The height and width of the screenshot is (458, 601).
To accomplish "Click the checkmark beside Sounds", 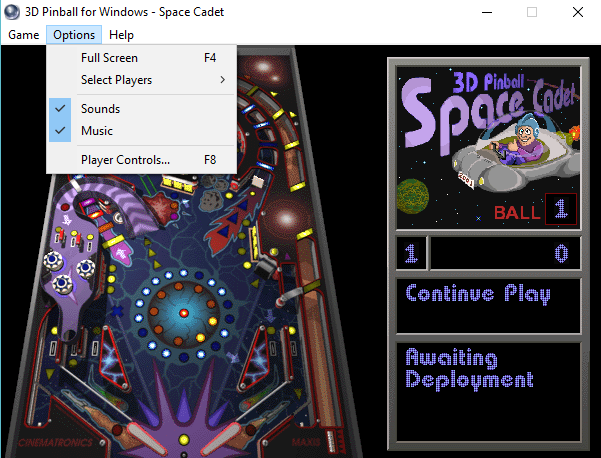I will point(60,109).
